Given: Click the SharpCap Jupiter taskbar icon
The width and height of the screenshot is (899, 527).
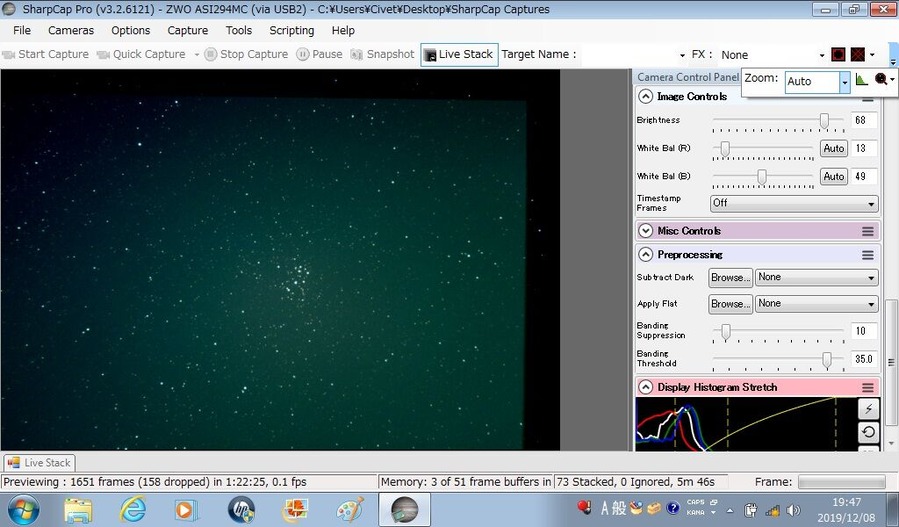Looking at the screenshot, I should pyautogui.click(x=404, y=510).
